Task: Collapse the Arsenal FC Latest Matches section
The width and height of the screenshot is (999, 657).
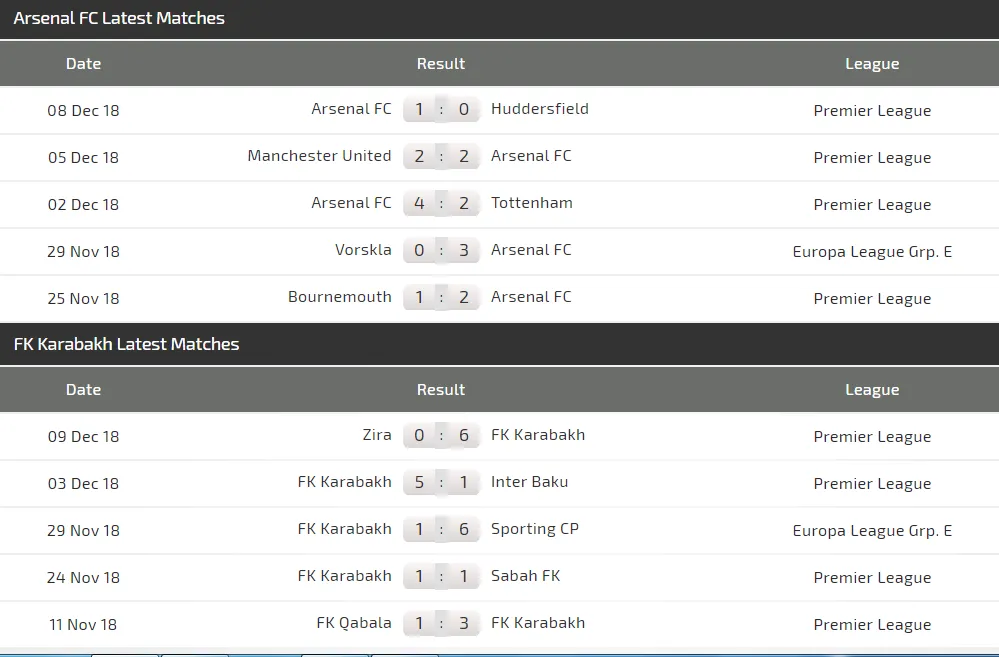Action: coord(117,18)
